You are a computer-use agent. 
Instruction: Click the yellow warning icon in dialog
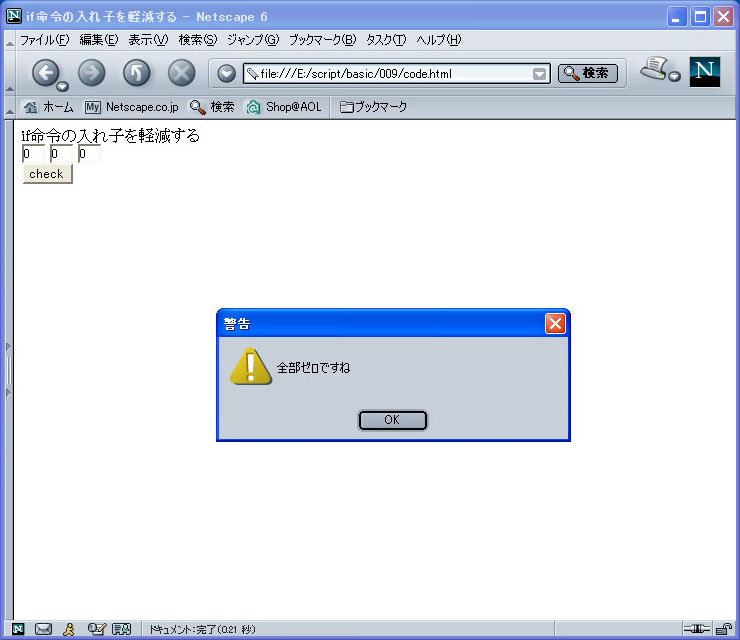pyautogui.click(x=250, y=366)
